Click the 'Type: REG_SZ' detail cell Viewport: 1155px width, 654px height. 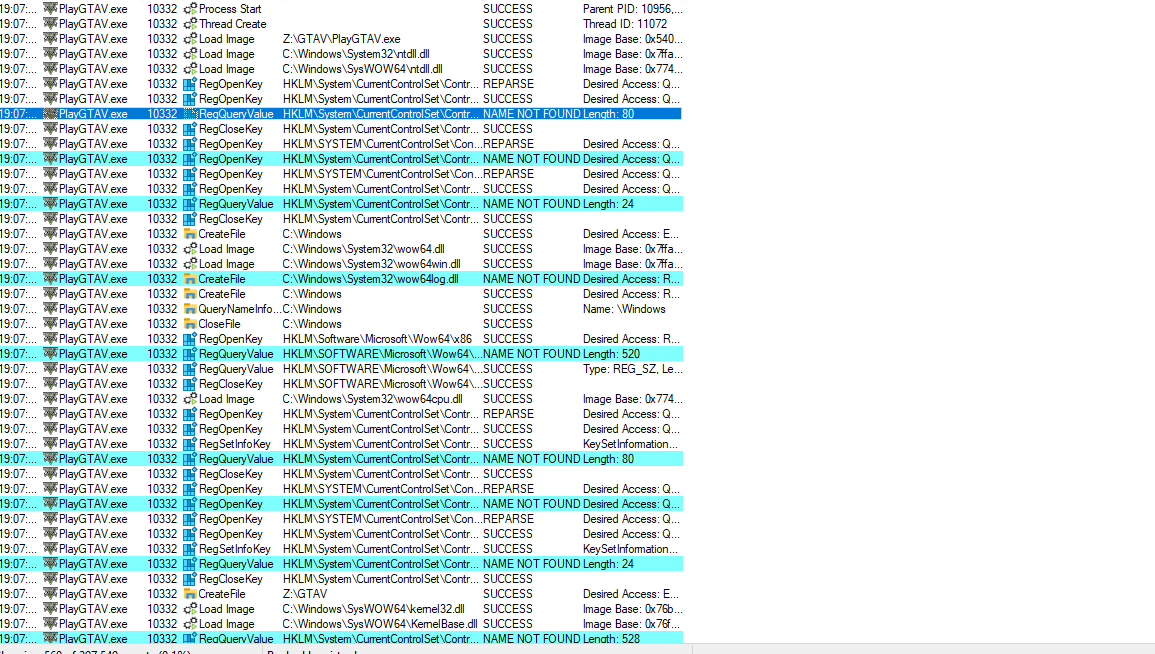[632, 369]
